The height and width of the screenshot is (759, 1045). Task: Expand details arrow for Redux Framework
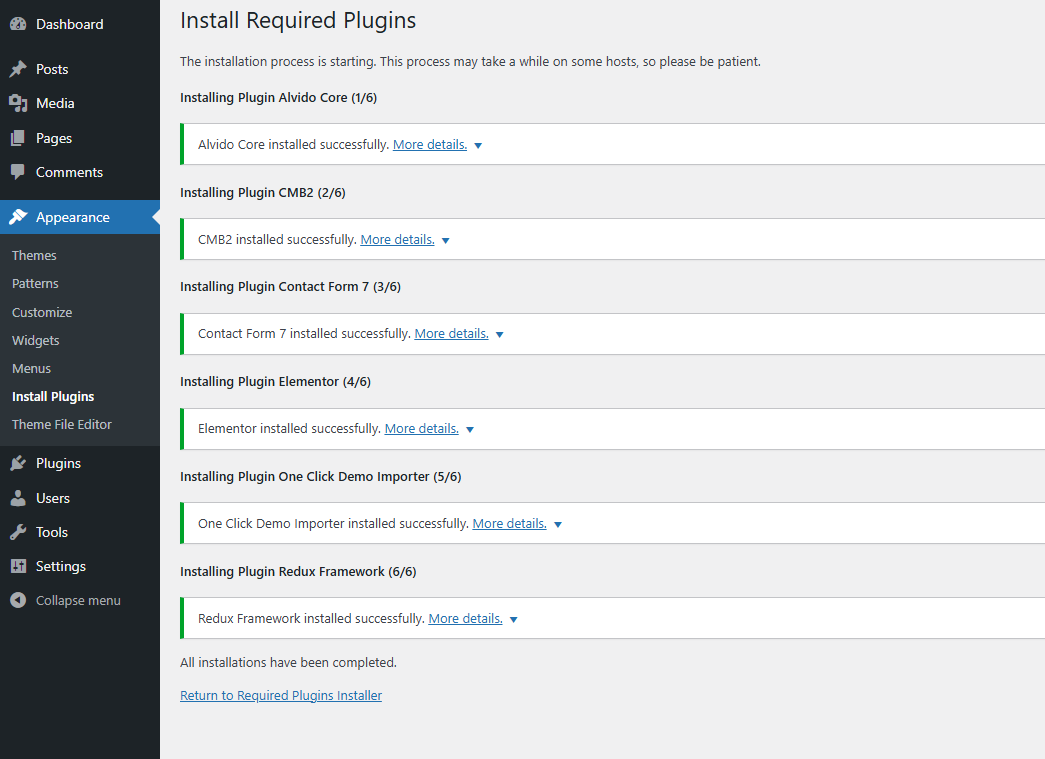coord(514,620)
